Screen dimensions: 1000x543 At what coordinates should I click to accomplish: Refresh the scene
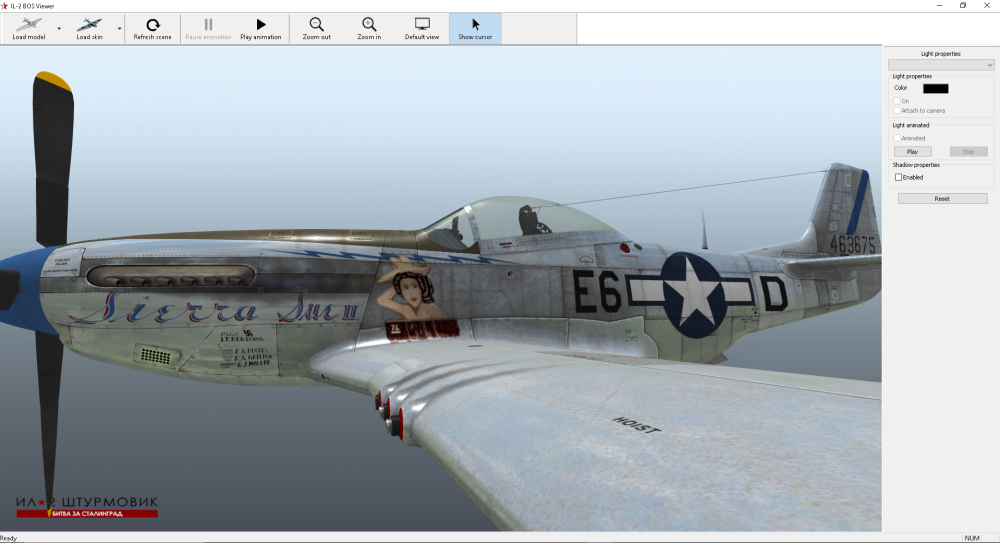tap(152, 28)
